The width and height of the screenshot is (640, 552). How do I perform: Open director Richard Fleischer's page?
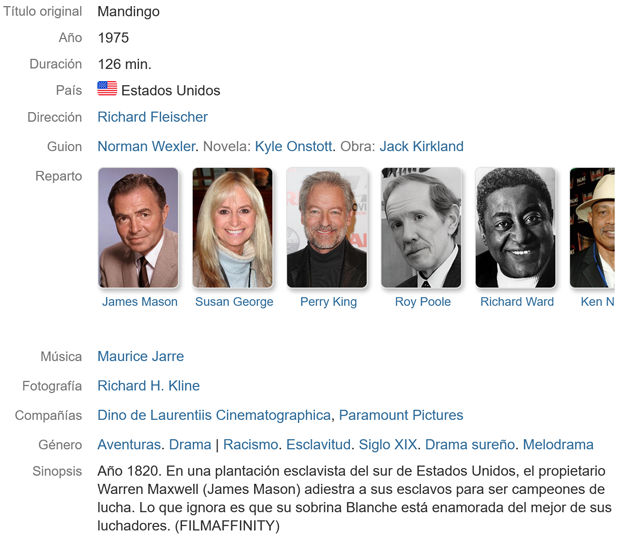point(152,117)
